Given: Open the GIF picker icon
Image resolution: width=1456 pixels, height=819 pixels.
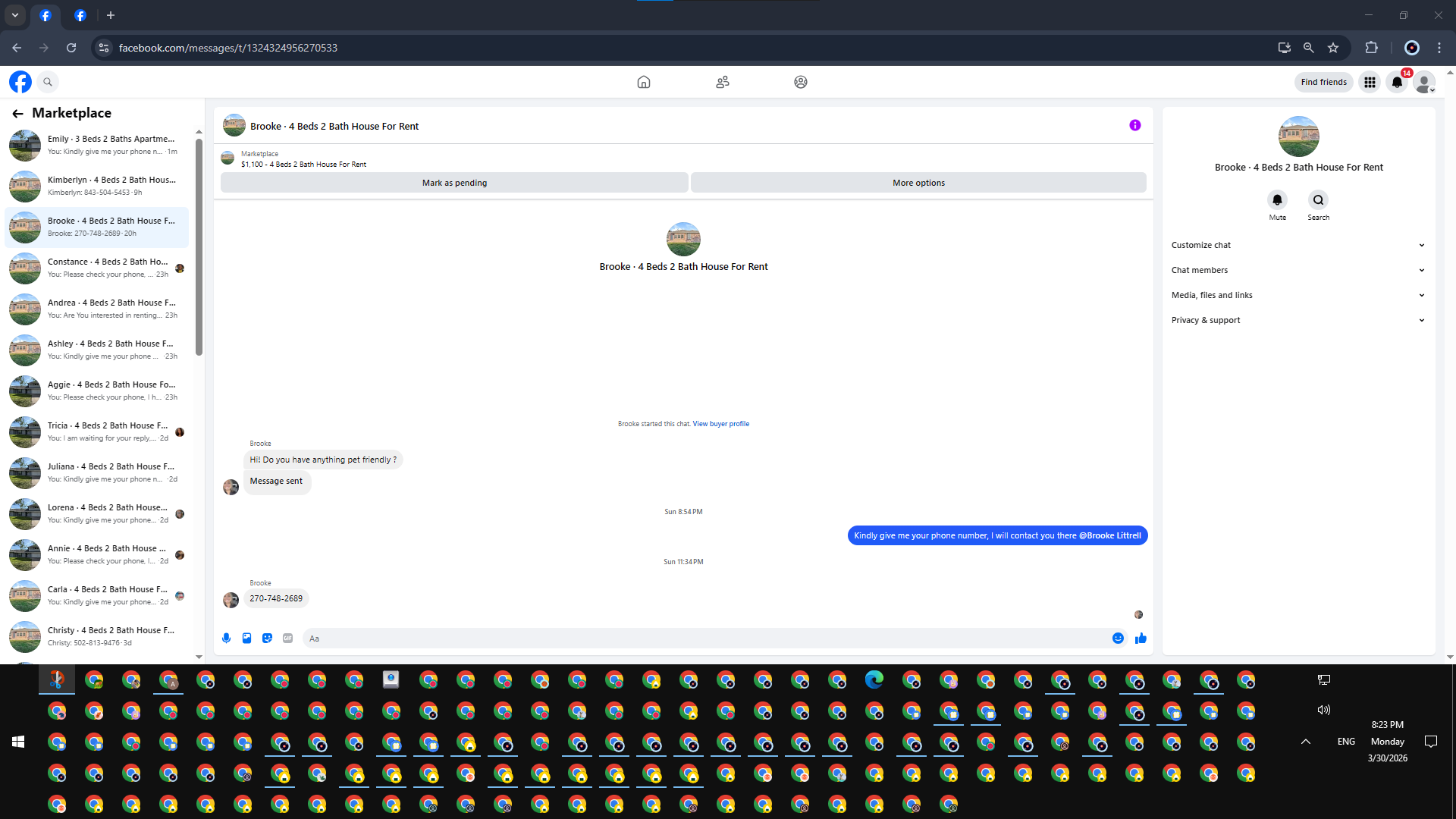Looking at the screenshot, I should 287,639.
